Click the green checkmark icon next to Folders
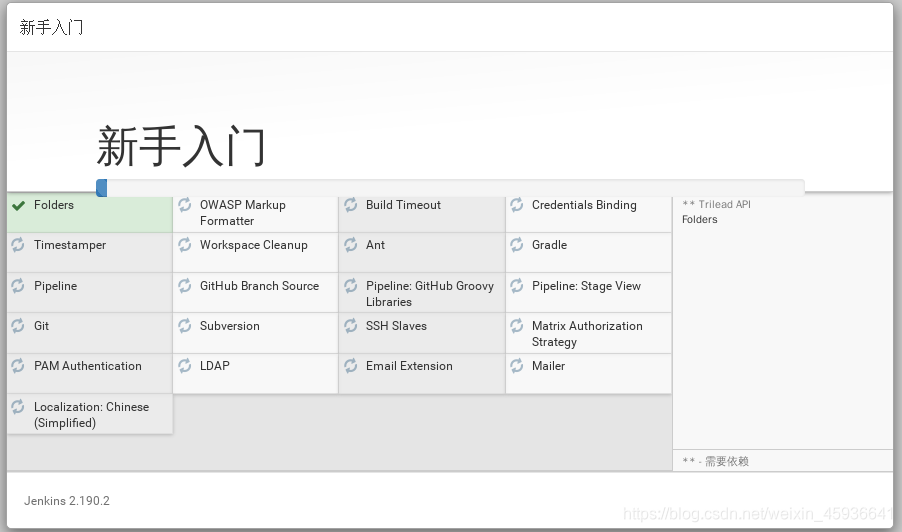The height and width of the screenshot is (532, 902). tap(18, 205)
